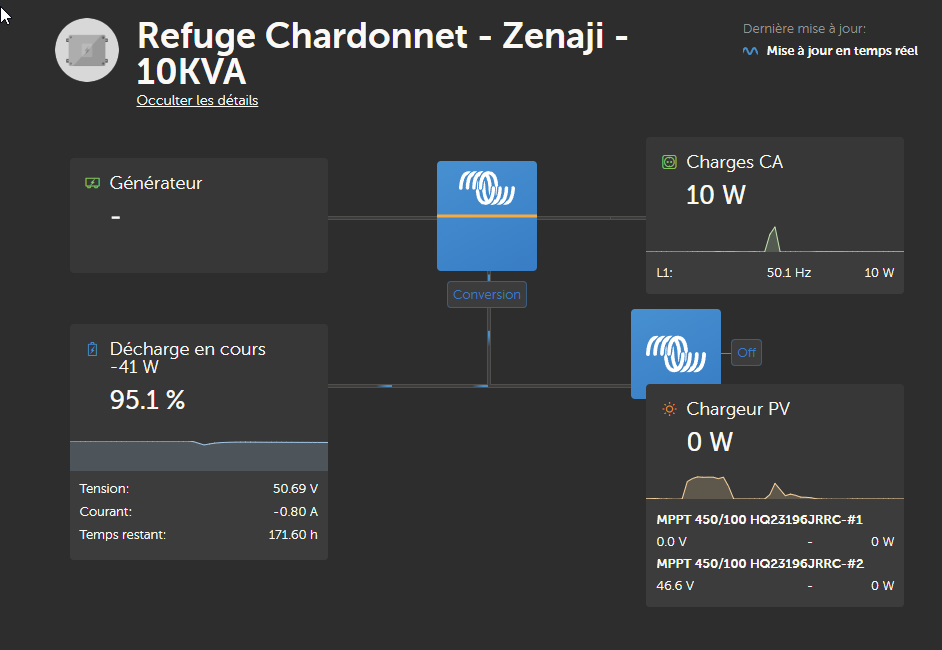
Task: Click the Chargeur PV sun icon
Action: pos(669,409)
